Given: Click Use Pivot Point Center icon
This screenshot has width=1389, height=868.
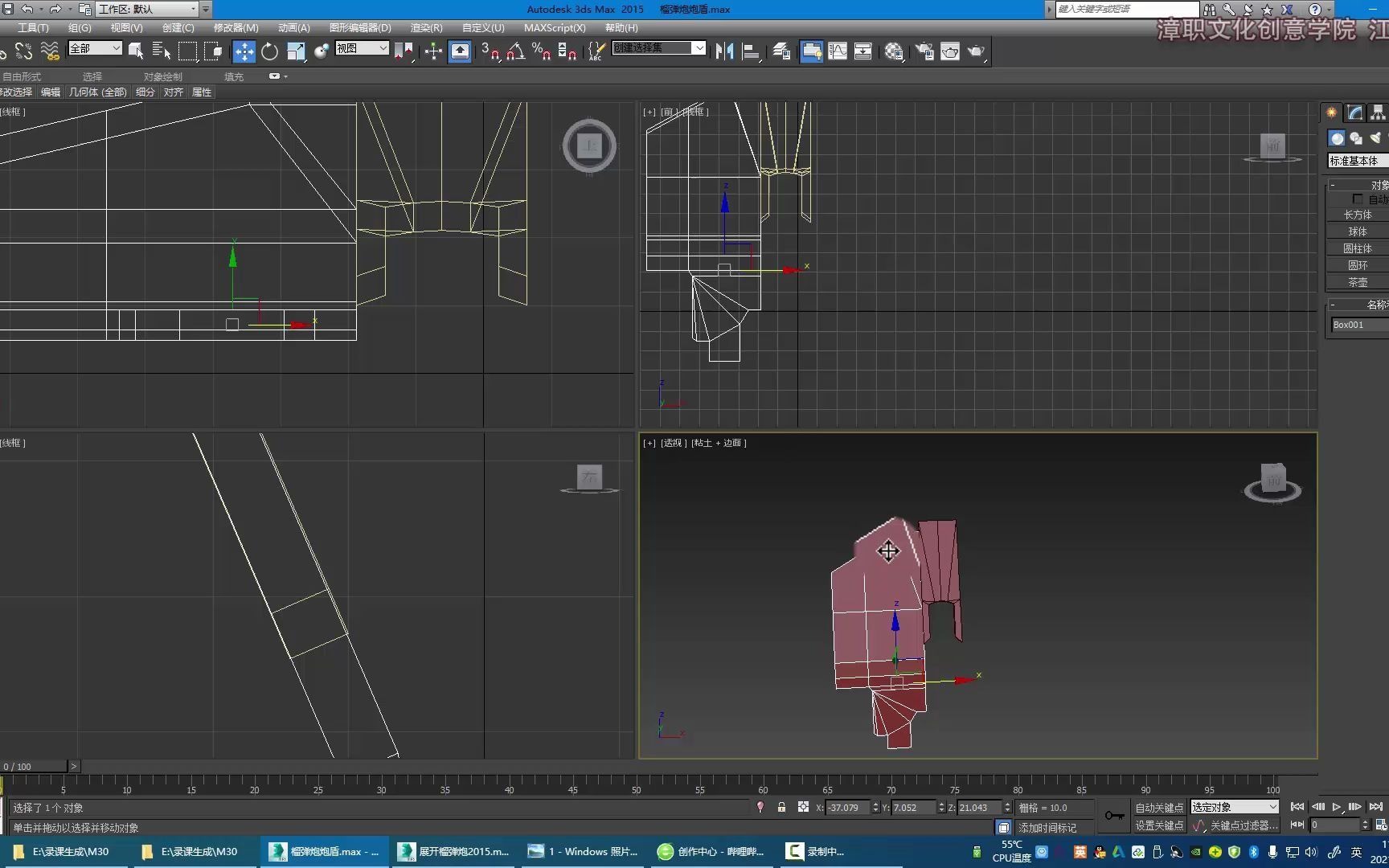Looking at the screenshot, I should tap(404, 51).
